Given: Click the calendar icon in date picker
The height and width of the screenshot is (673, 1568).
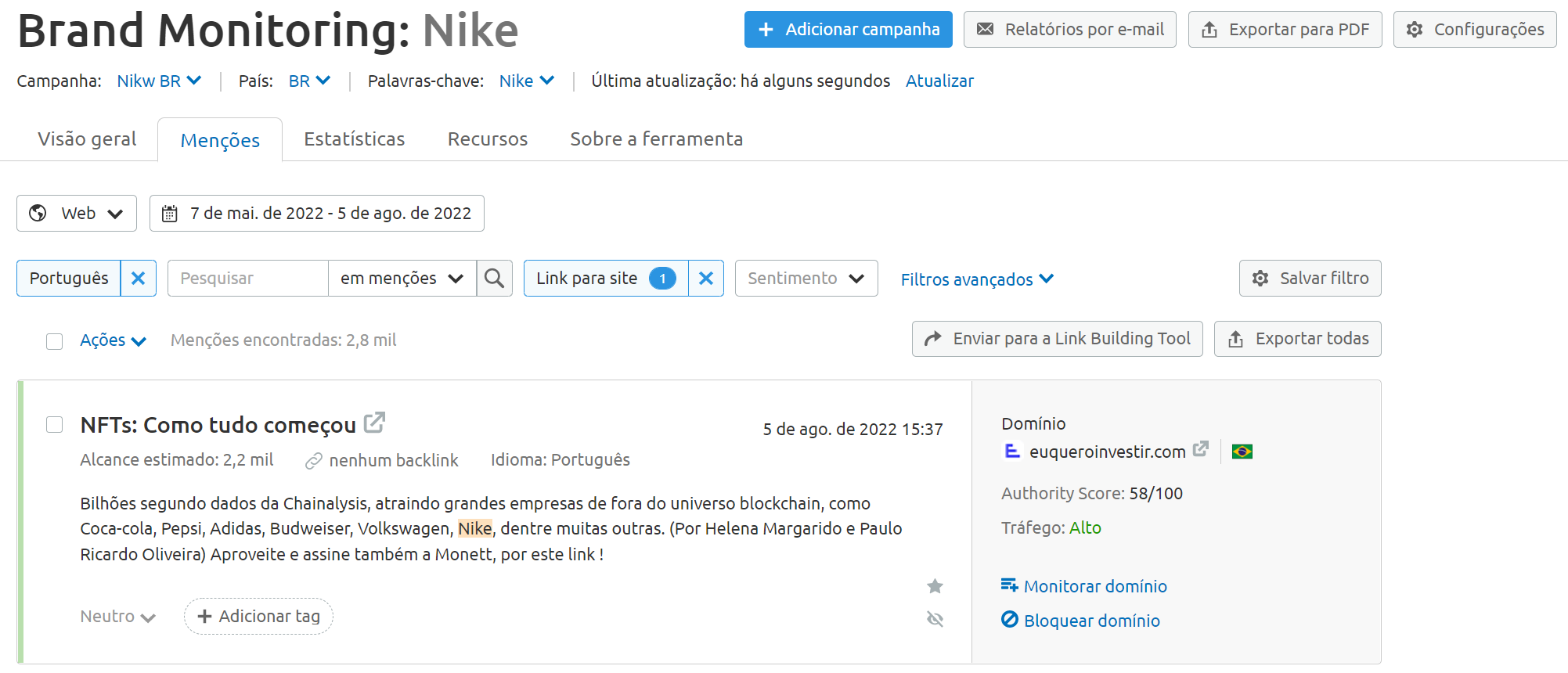Looking at the screenshot, I should point(169,214).
